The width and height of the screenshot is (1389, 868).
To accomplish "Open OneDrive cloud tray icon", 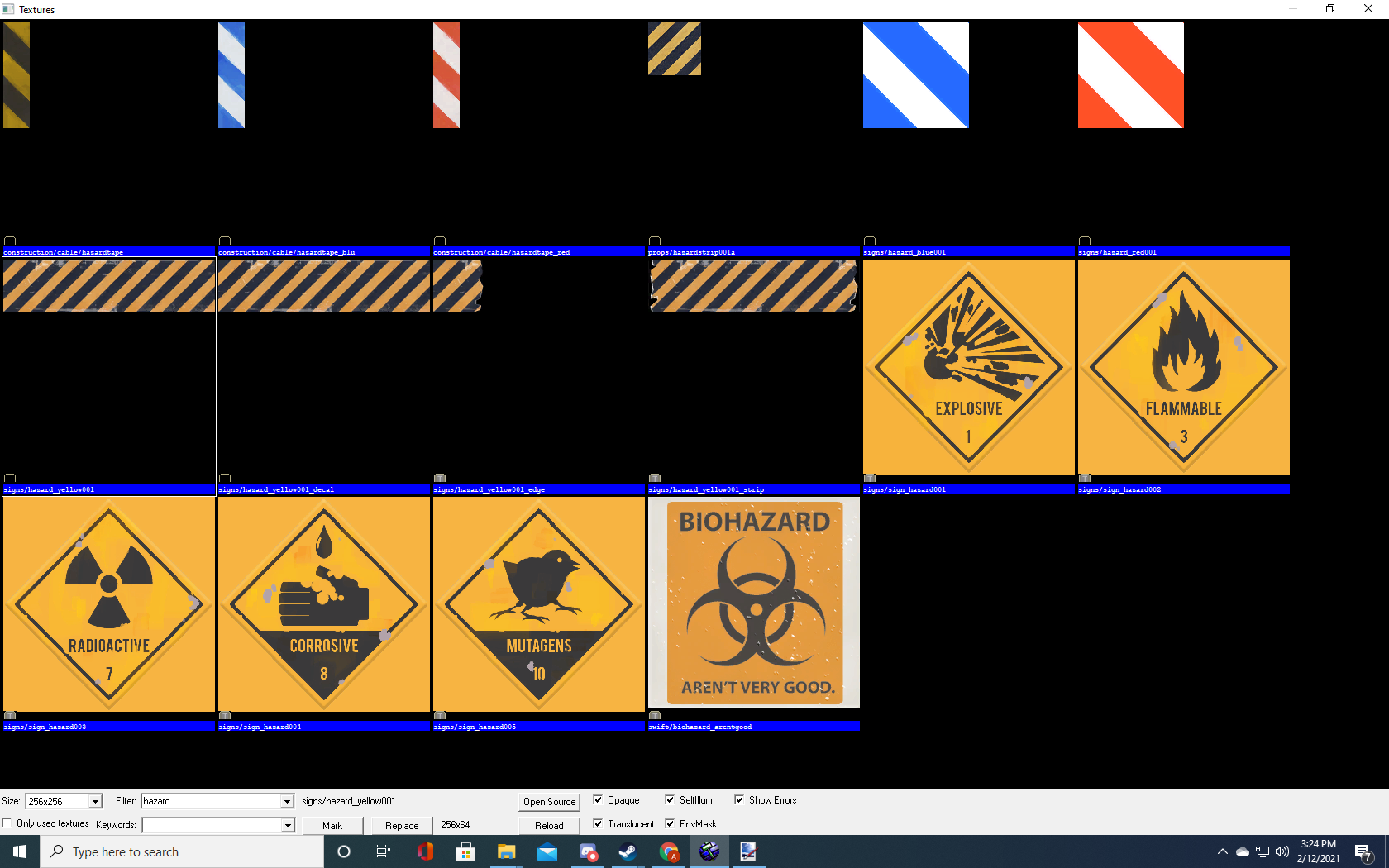I will [1242, 851].
